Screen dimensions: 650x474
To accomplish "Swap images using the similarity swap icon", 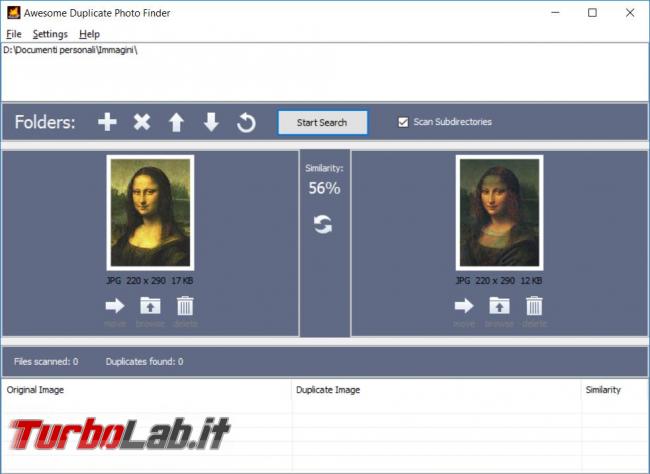I will pyautogui.click(x=323, y=224).
